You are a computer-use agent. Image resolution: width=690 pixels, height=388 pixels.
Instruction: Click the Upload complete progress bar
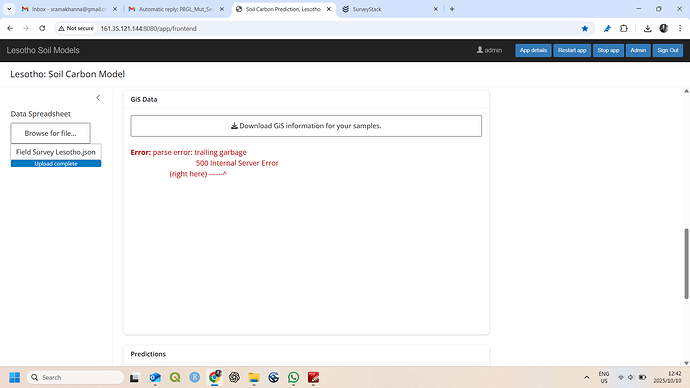pyautogui.click(x=56, y=164)
